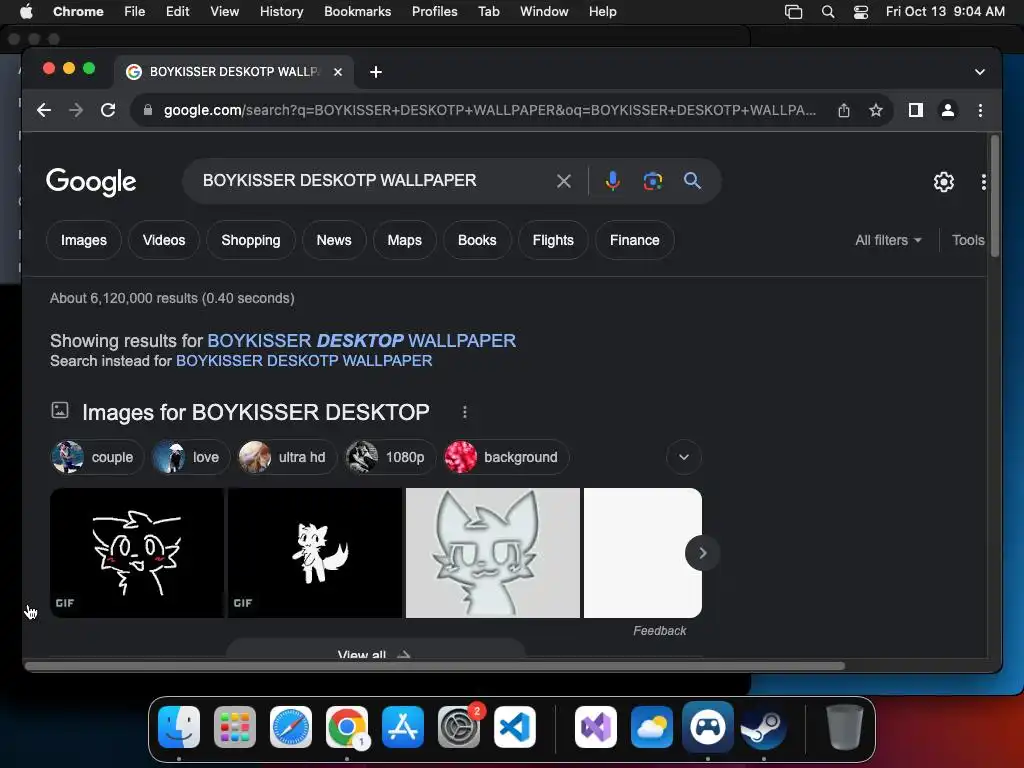Open a new browser tab

[x=376, y=72]
